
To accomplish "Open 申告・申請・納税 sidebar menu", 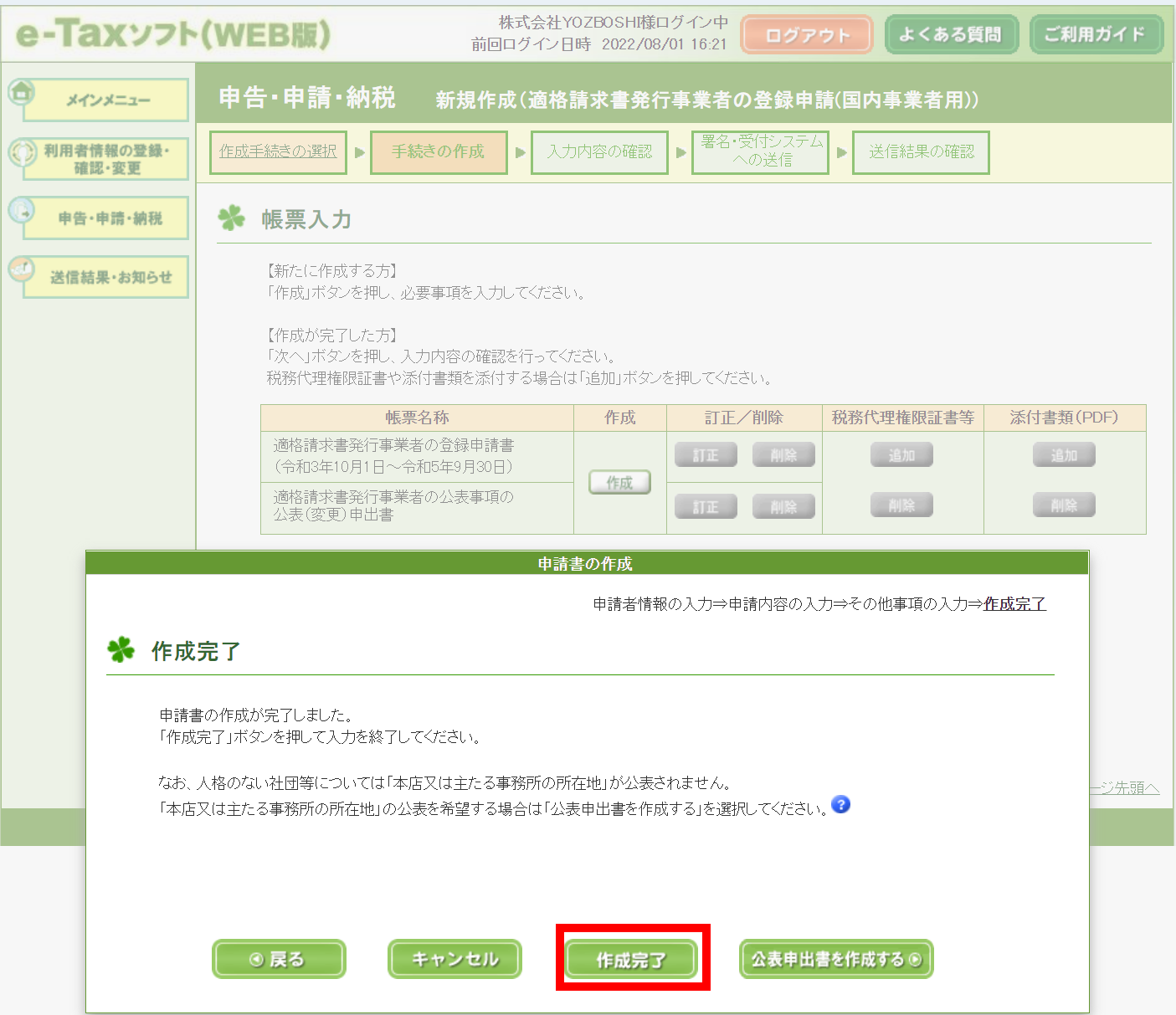I will click(106, 218).
